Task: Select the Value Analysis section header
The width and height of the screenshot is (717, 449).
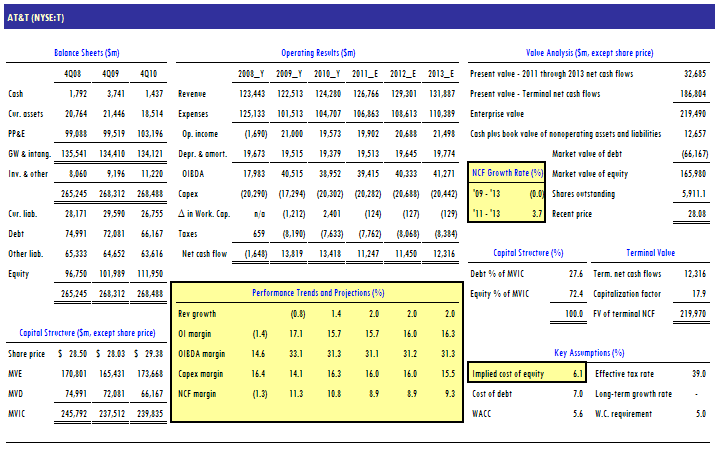Action: (590, 52)
